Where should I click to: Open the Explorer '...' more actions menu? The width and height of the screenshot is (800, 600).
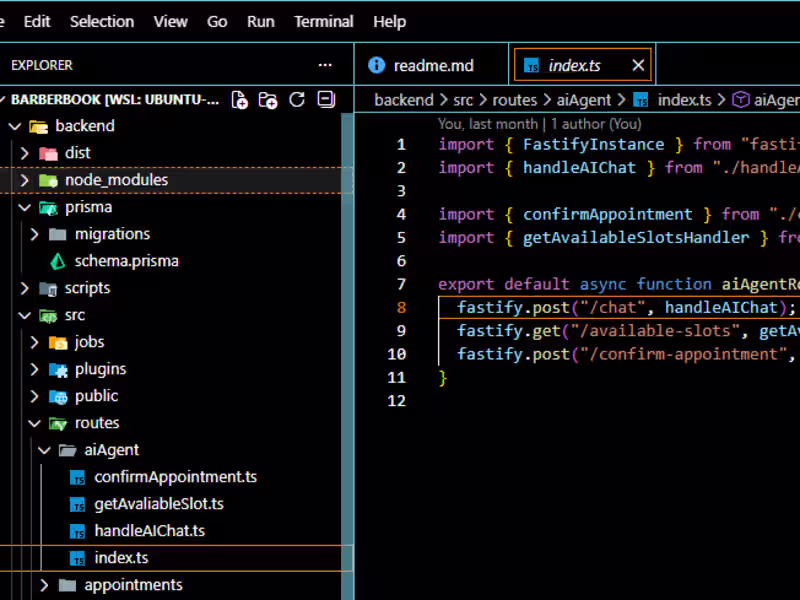325,65
